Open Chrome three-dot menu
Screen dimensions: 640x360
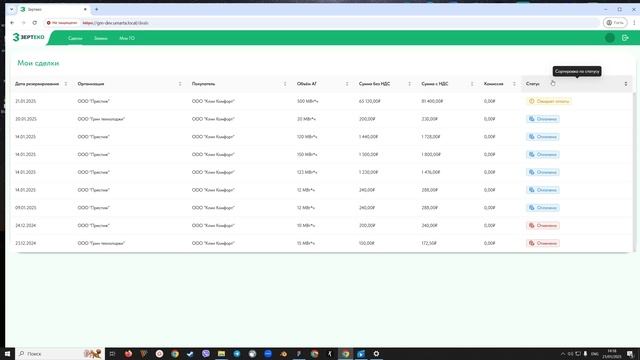tap(634, 23)
